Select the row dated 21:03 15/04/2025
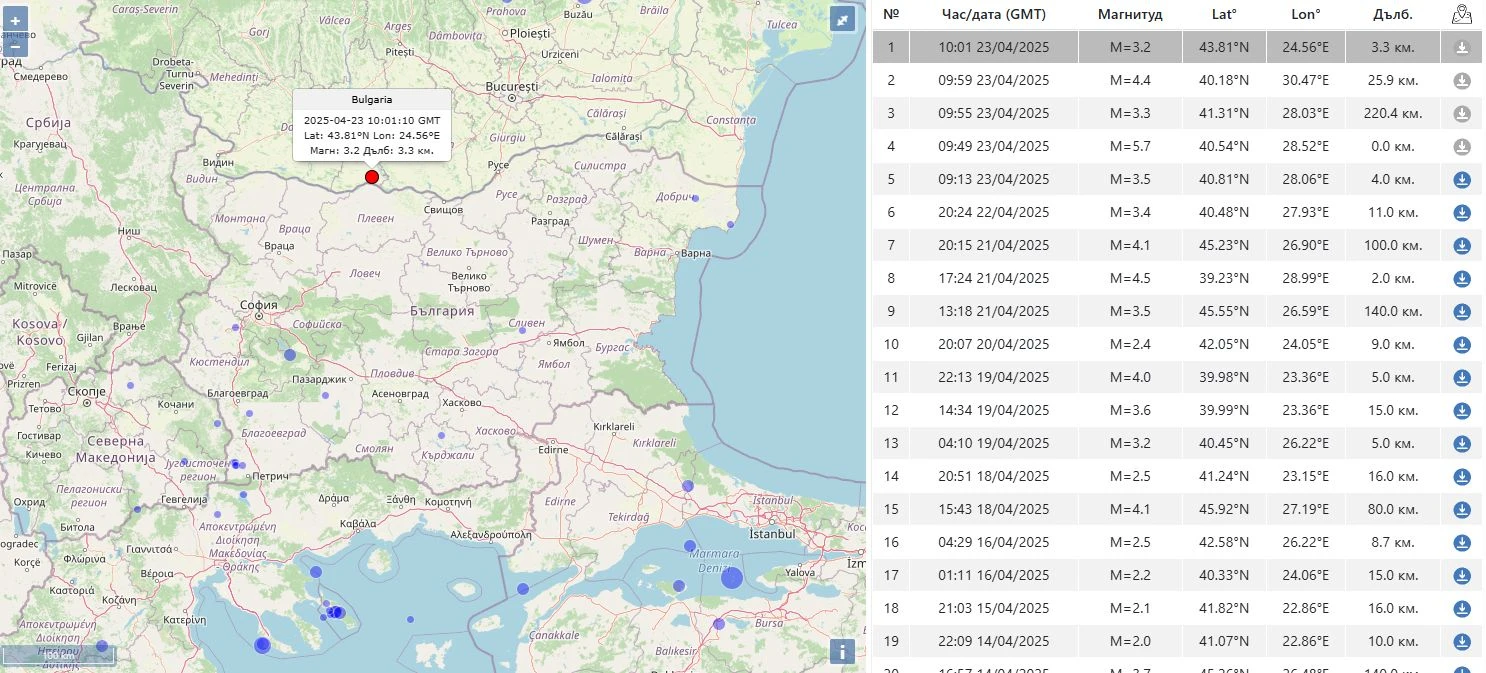The width and height of the screenshot is (1486, 673). (x=1177, y=608)
